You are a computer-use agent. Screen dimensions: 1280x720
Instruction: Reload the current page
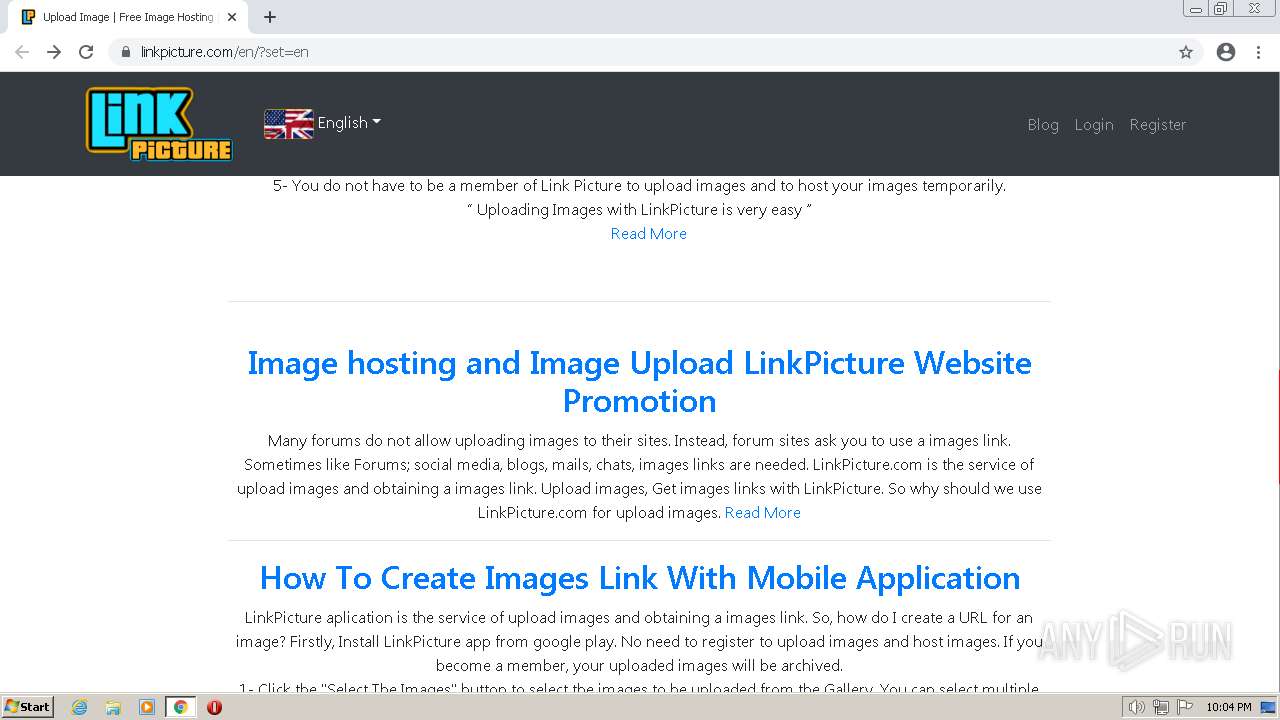(86, 52)
